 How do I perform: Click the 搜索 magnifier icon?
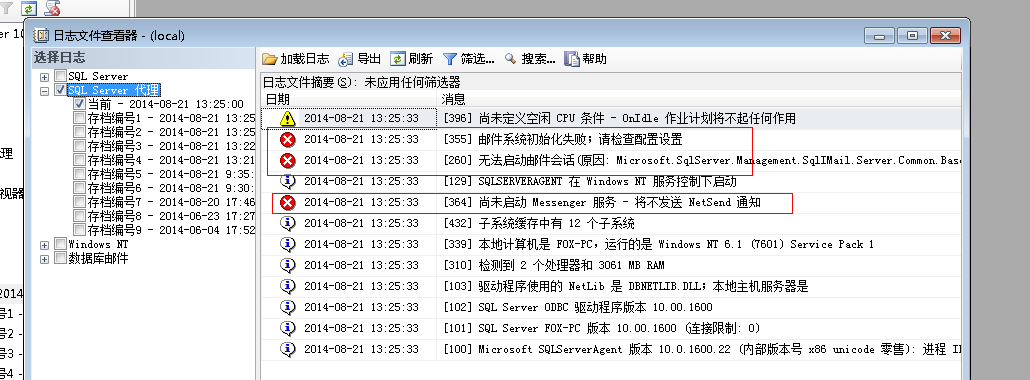[x=510, y=59]
